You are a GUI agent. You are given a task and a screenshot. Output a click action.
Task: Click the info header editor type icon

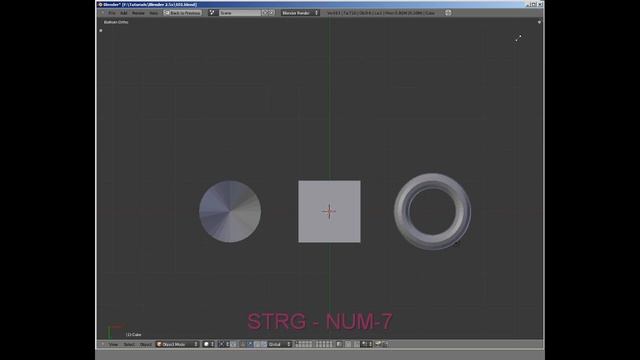[x=102, y=13]
